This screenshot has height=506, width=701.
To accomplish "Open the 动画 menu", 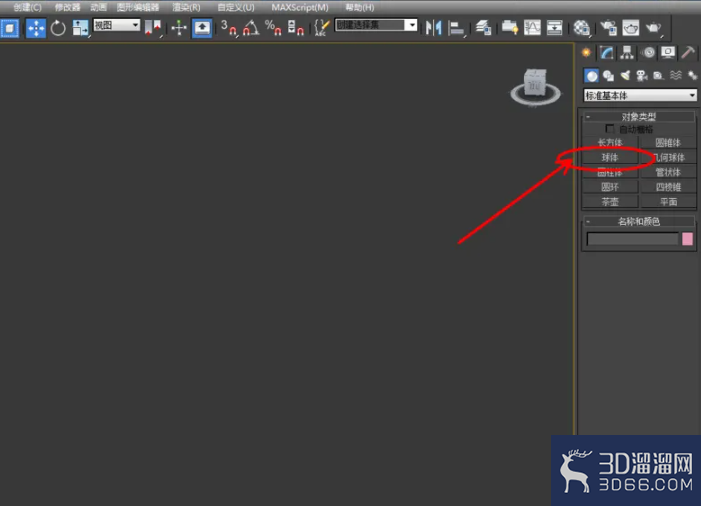I will tap(98, 7).
